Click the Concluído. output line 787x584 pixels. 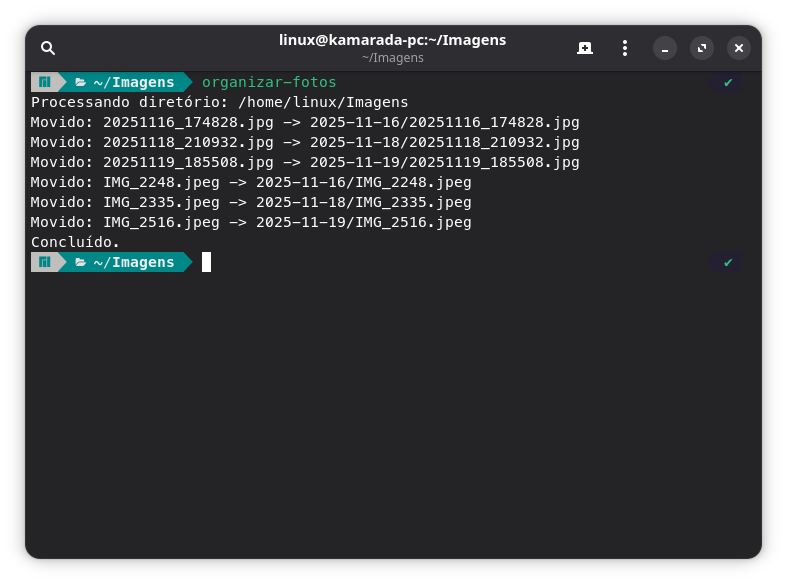(75, 242)
